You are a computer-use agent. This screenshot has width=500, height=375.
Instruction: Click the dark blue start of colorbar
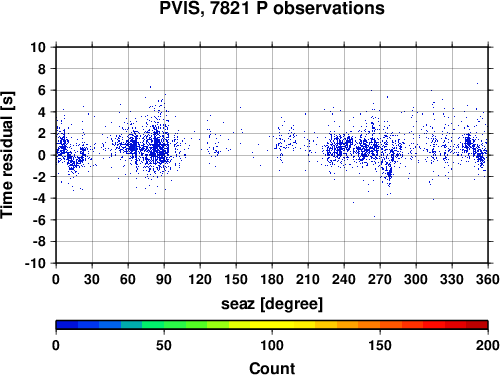point(67,325)
